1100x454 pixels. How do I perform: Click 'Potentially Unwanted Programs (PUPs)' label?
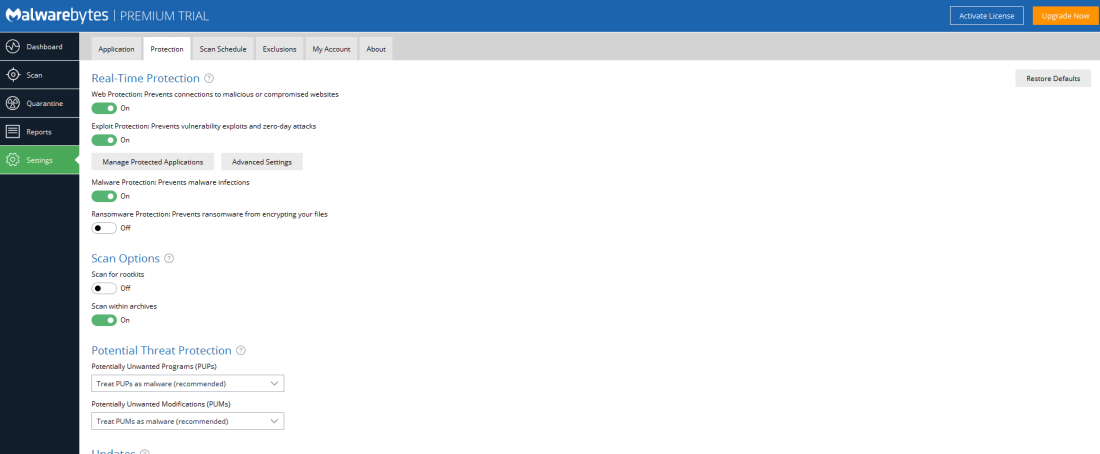pyautogui.click(x=156, y=367)
